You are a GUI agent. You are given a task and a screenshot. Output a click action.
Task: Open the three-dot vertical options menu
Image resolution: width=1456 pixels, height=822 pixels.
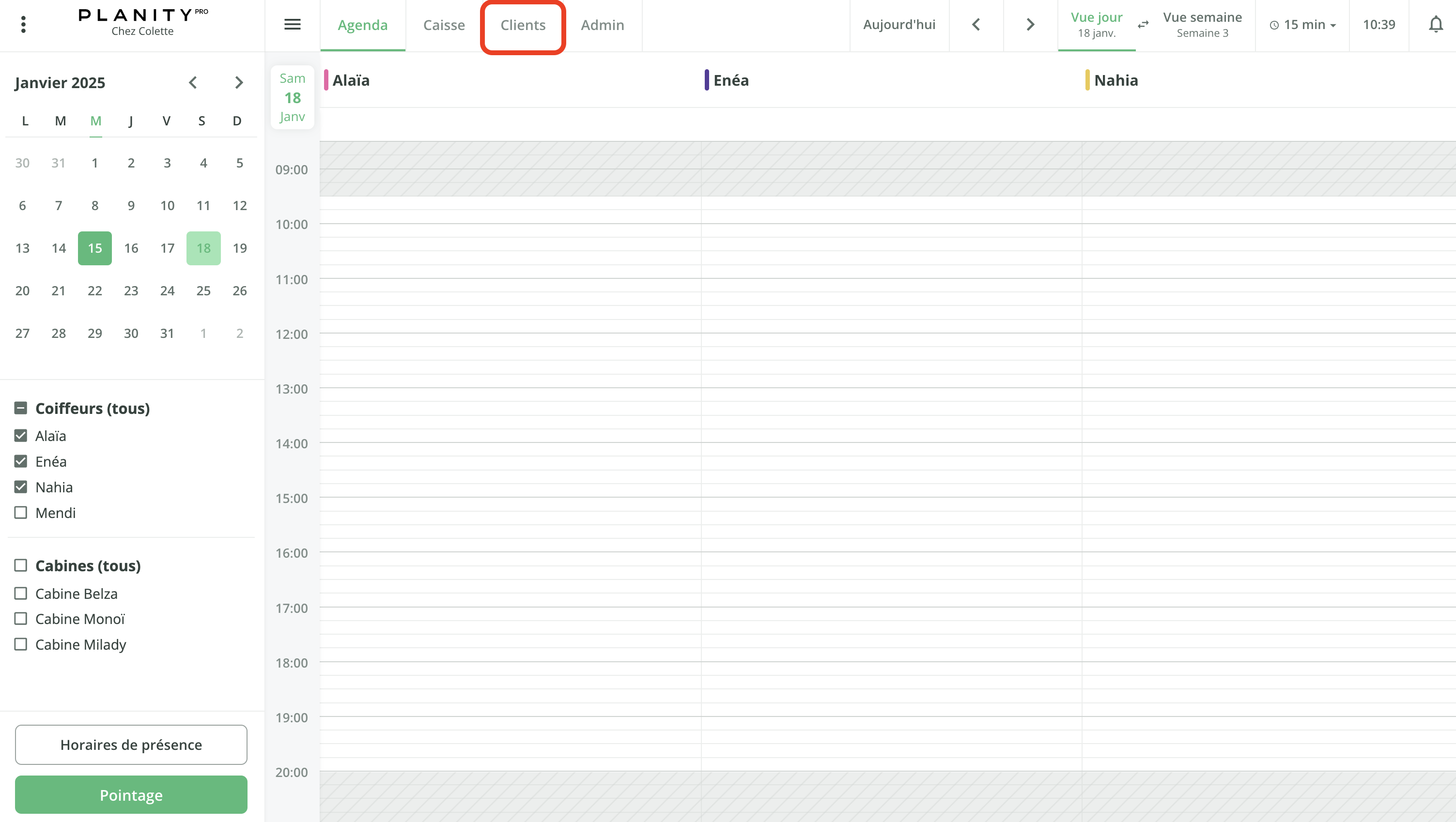click(x=23, y=24)
